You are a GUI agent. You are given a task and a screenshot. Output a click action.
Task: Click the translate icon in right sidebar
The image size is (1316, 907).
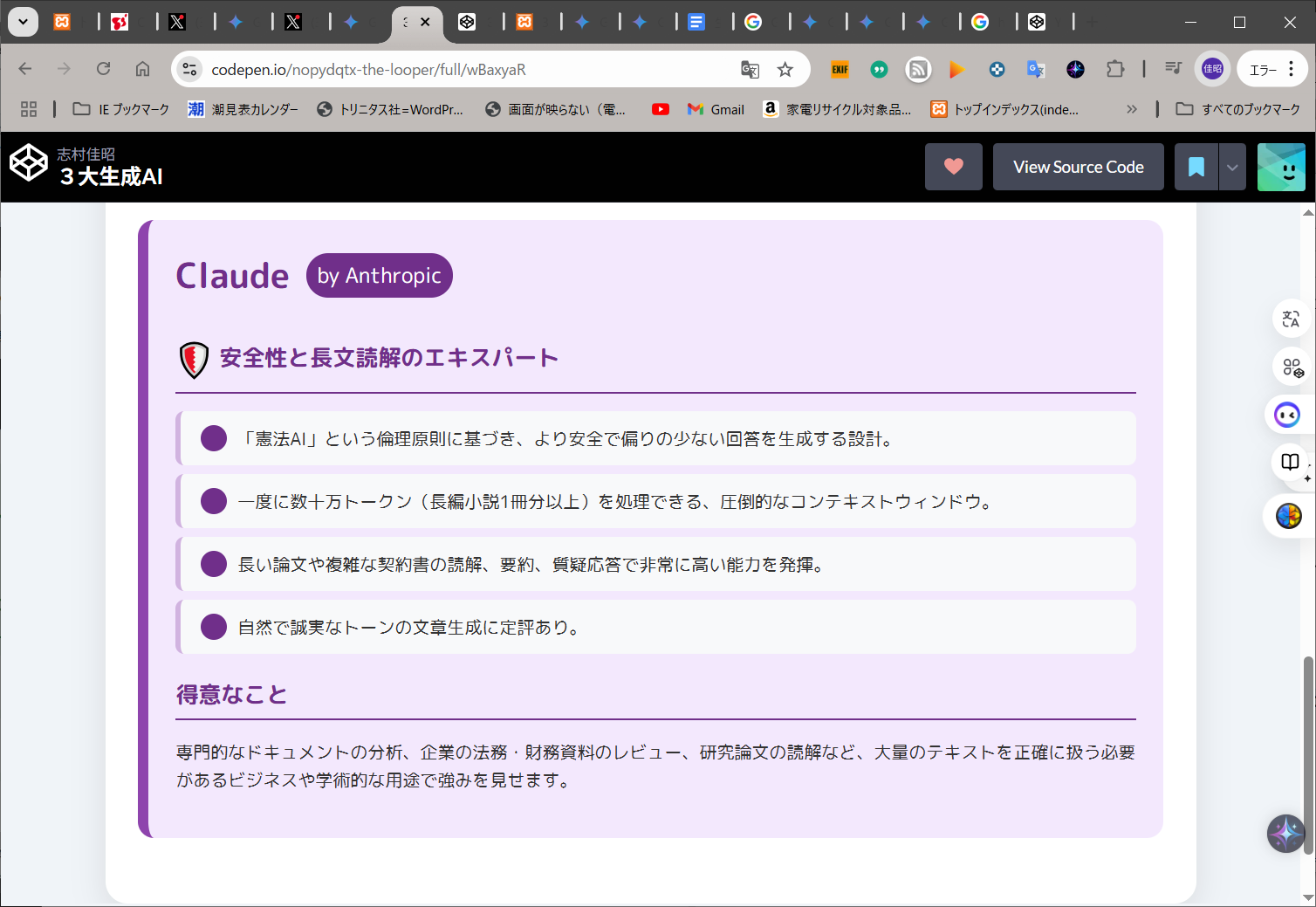pos(1291,319)
